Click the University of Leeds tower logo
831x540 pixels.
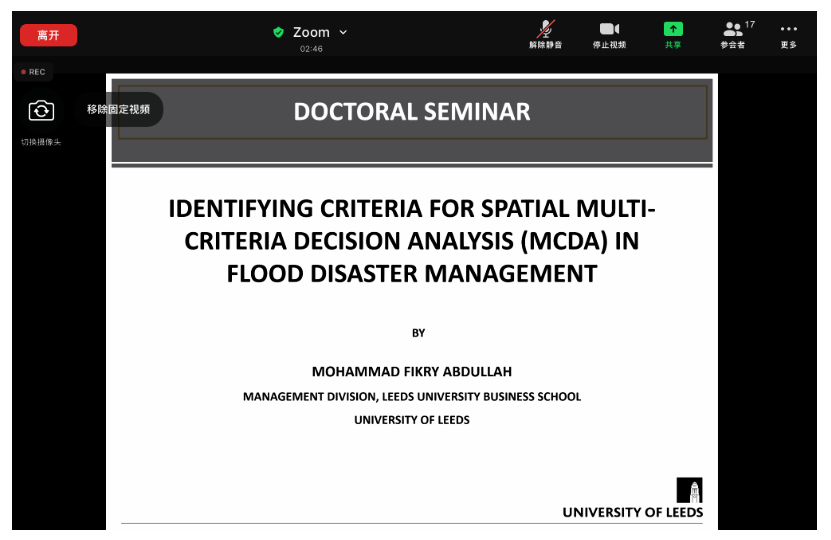click(x=689, y=490)
